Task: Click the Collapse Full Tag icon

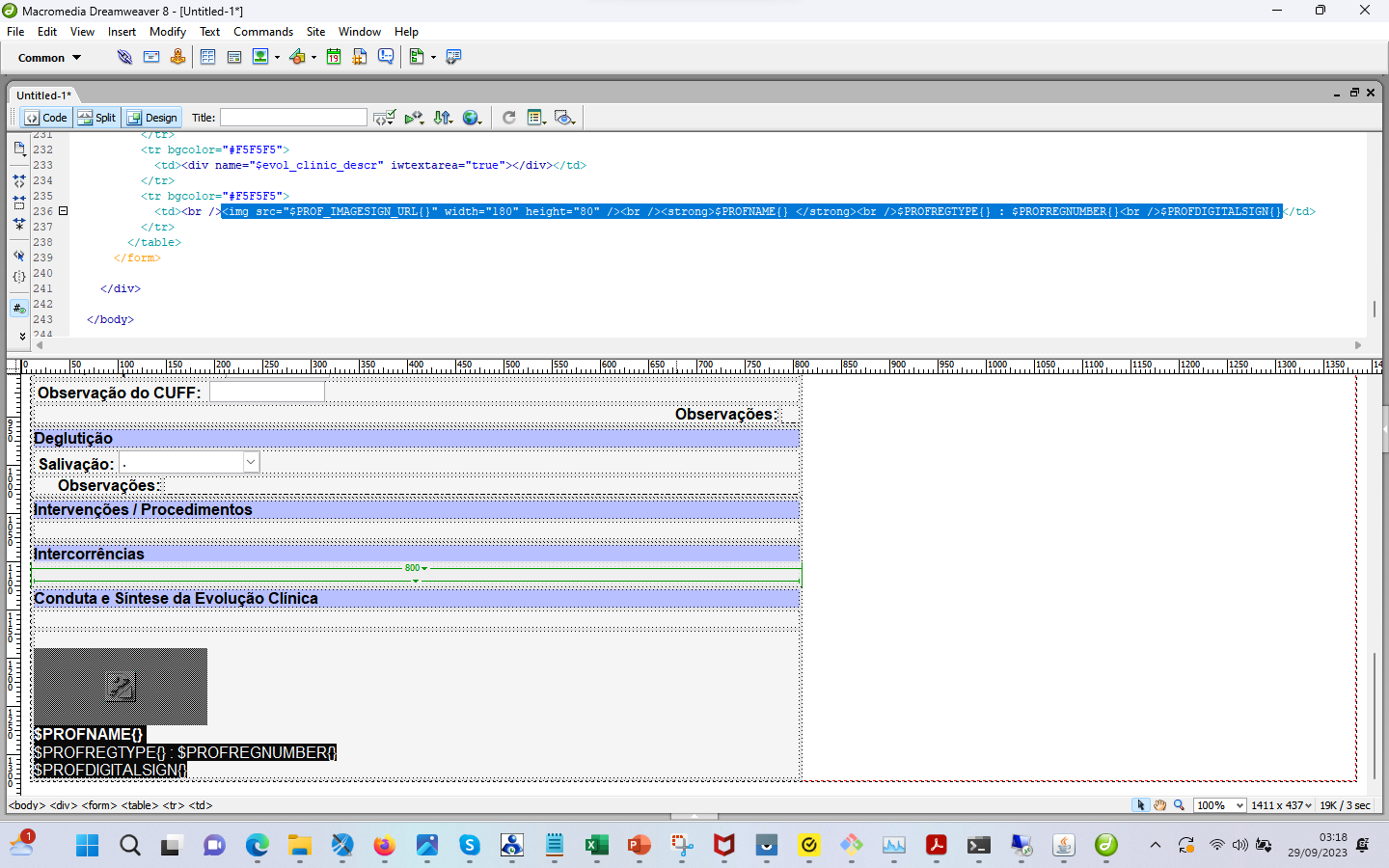Action: coord(19,180)
